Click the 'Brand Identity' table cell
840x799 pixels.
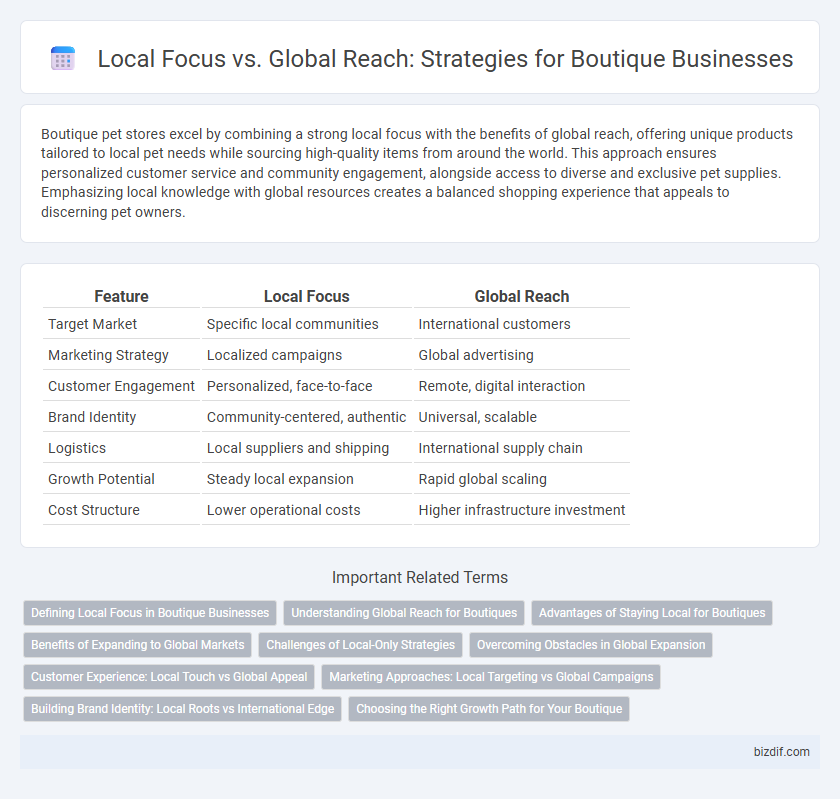tap(121, 417)
